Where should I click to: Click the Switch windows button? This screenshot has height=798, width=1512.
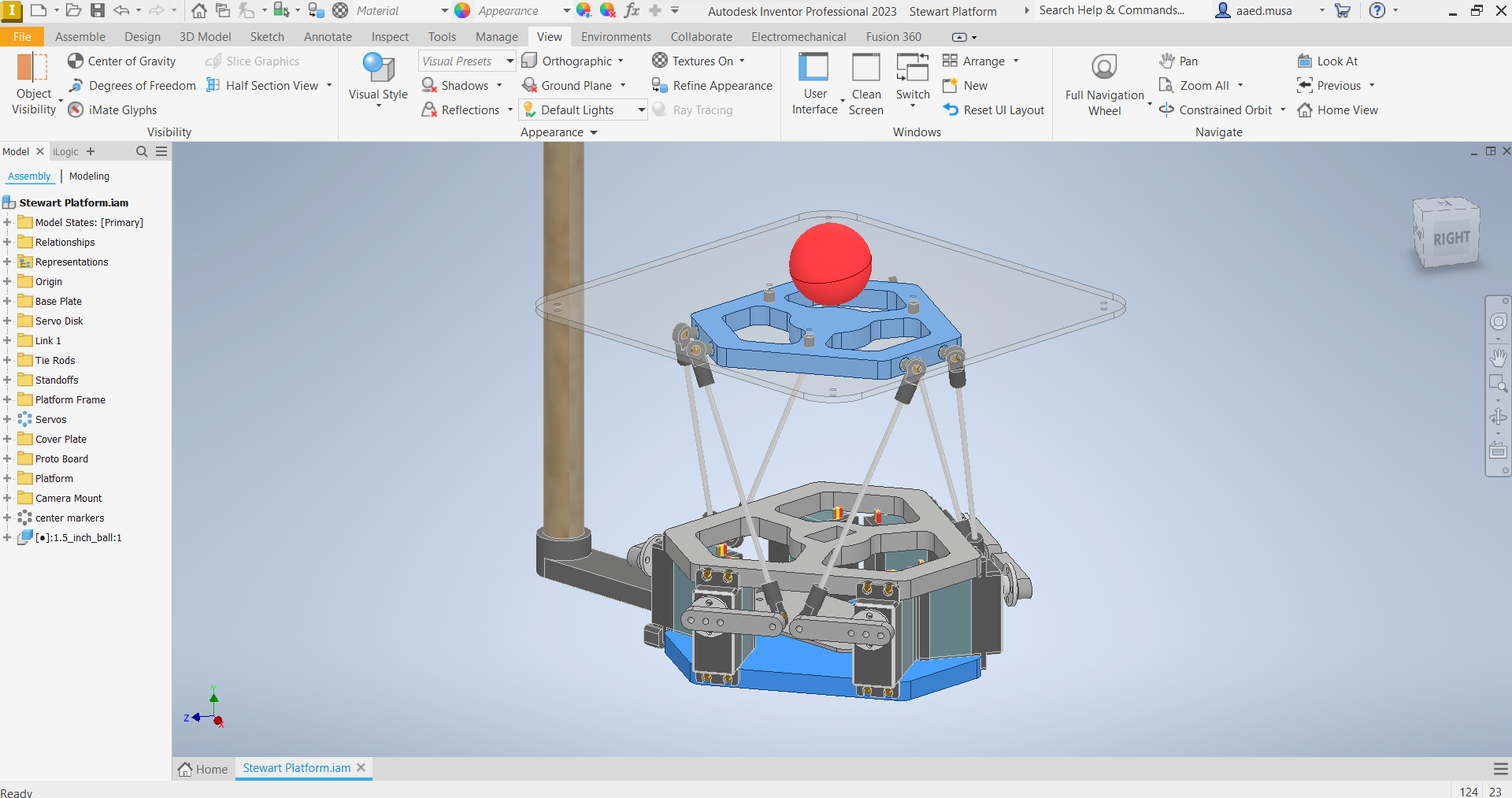pyautogui.click(x=913, y=79)
